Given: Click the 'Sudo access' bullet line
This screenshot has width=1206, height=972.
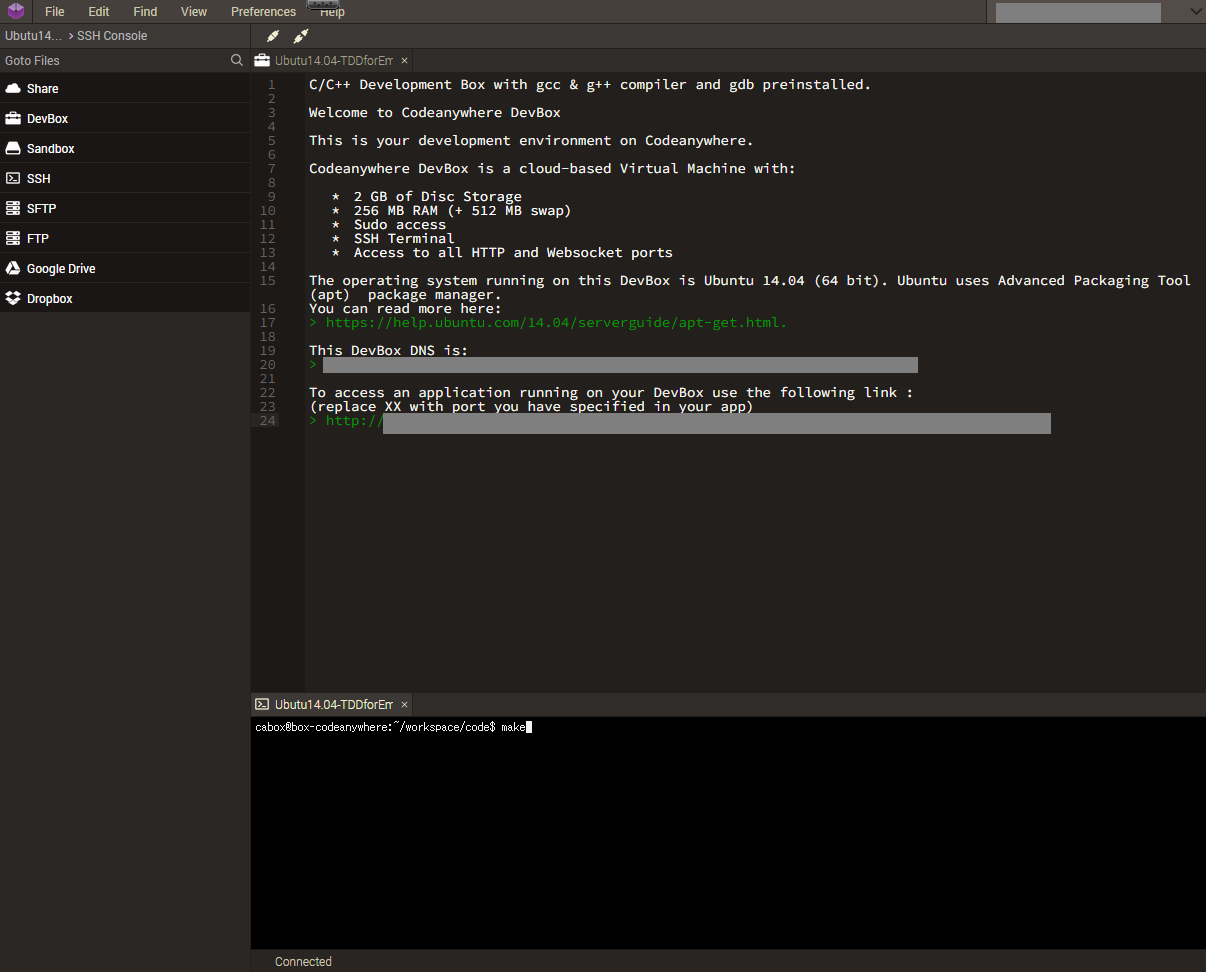Looking at the screenshot, I should pos(399,225).
